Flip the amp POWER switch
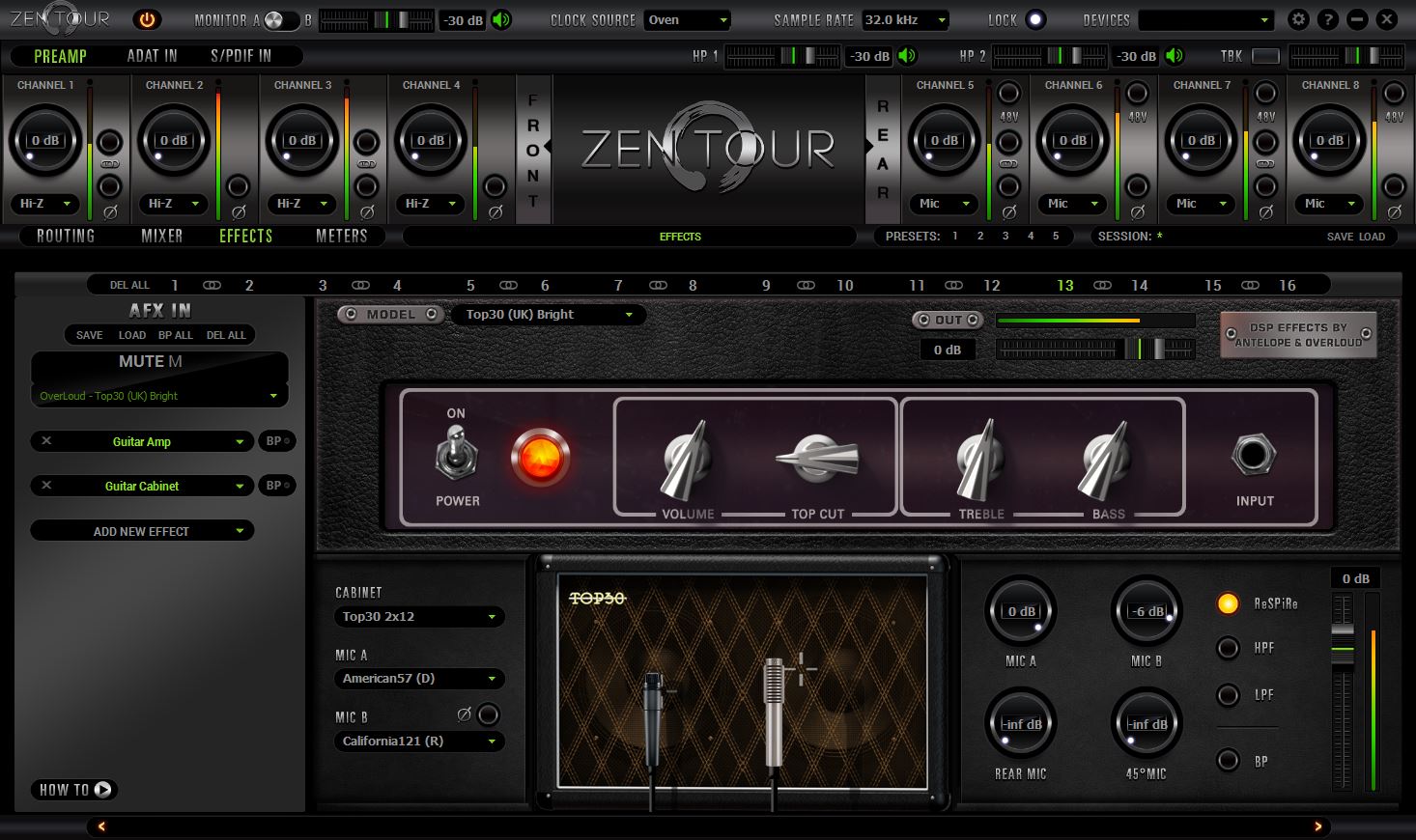The image size is (1416, 840). tap(456, 455)
